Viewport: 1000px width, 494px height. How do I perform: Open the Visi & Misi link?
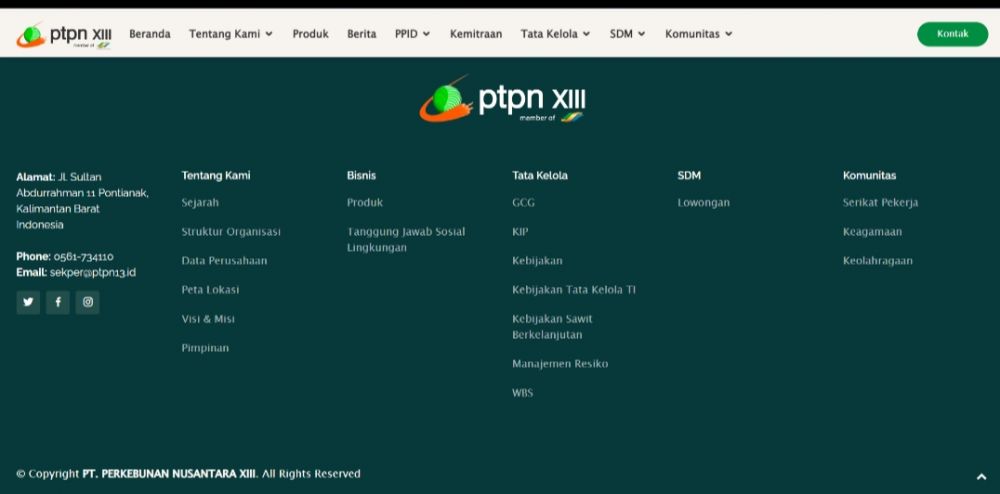click(x=208, y=319)
